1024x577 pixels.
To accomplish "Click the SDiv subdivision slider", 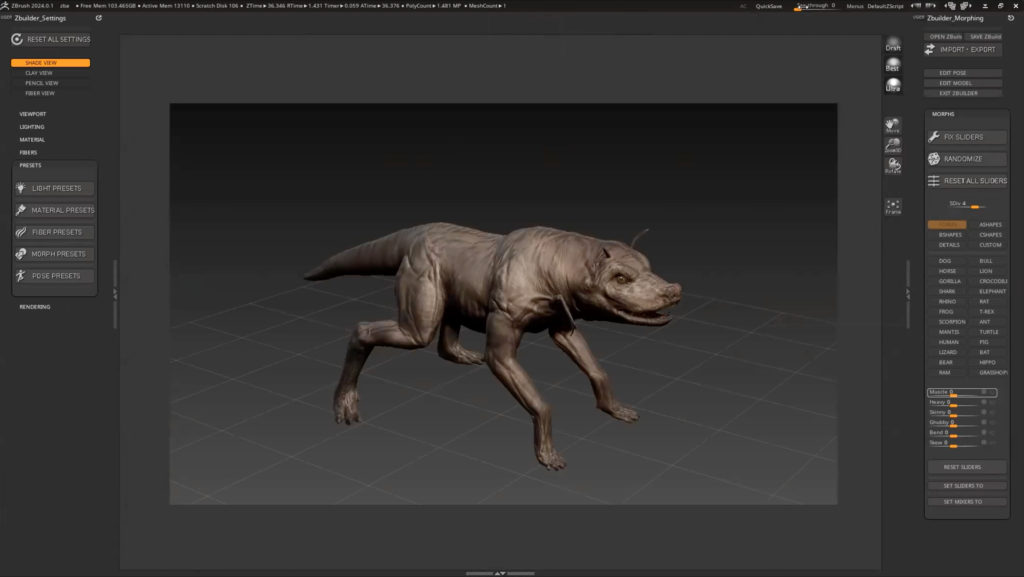I will [x=965, y=204].
